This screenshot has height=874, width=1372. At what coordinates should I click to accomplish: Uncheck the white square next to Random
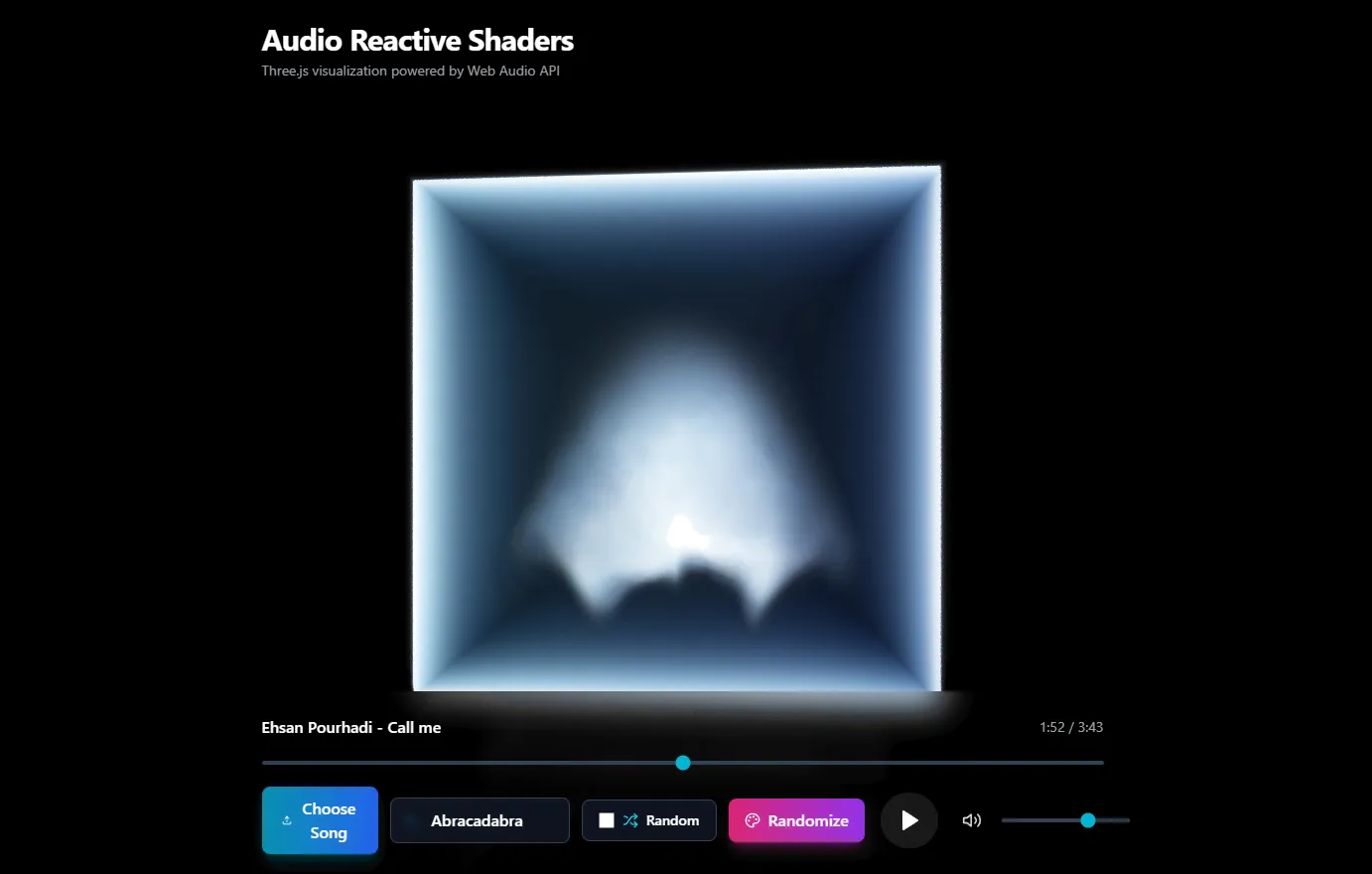[606, 819]
